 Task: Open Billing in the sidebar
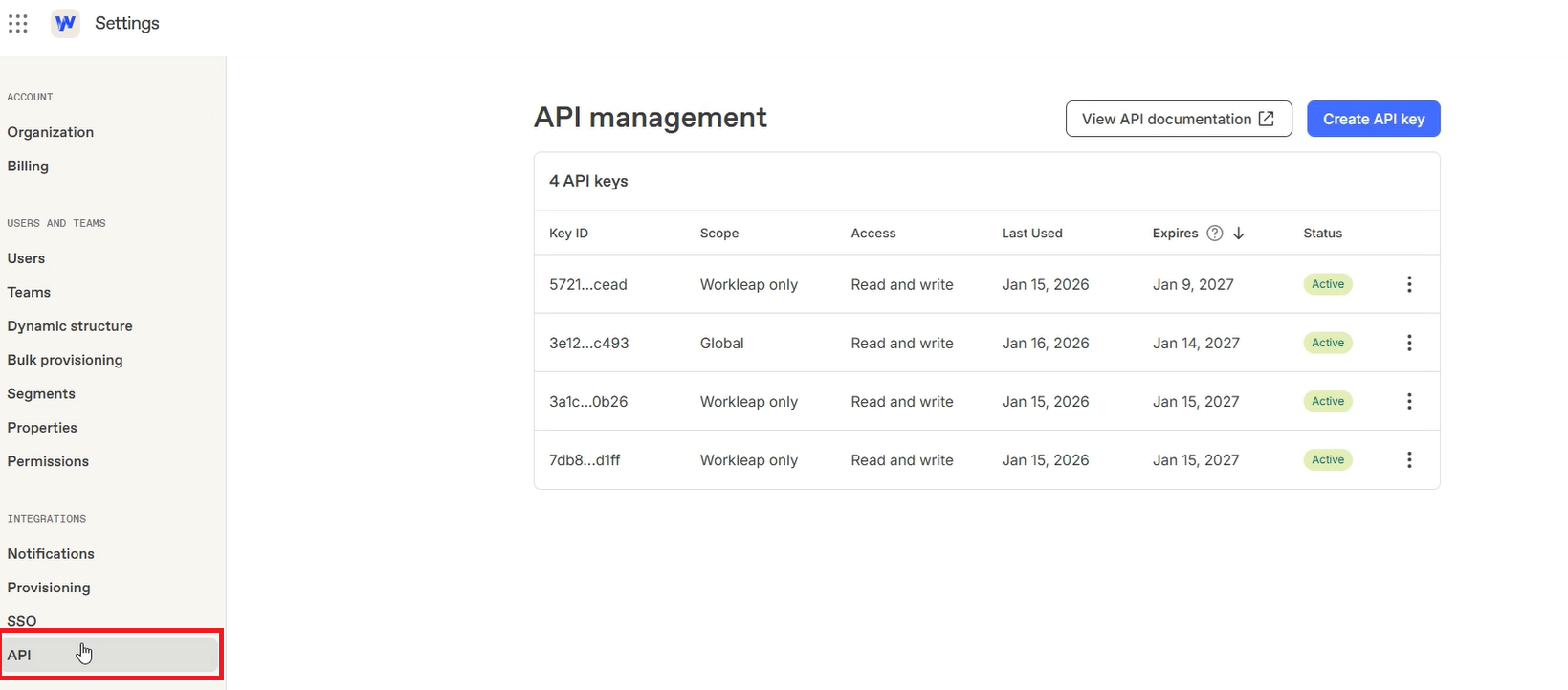point(28,166)
